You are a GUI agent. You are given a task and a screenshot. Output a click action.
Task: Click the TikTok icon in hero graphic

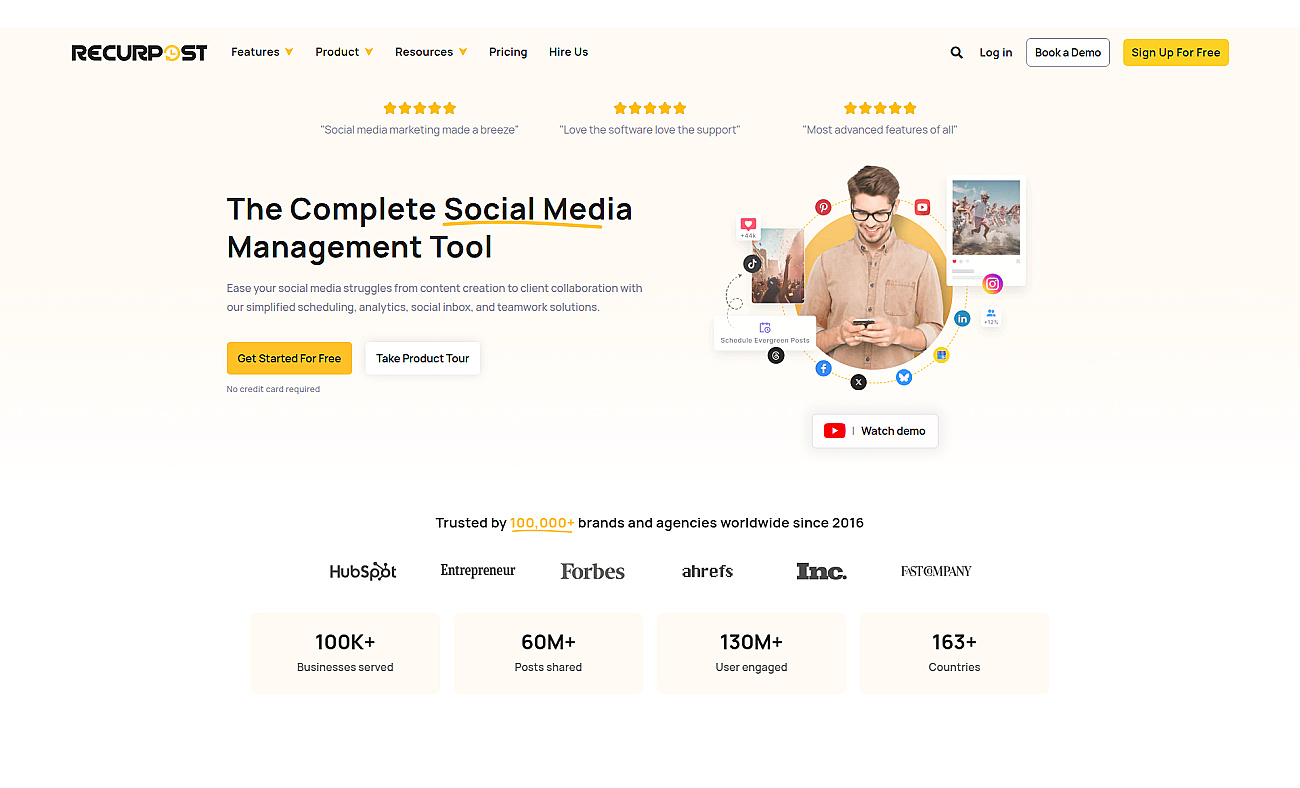click(752, 264)
